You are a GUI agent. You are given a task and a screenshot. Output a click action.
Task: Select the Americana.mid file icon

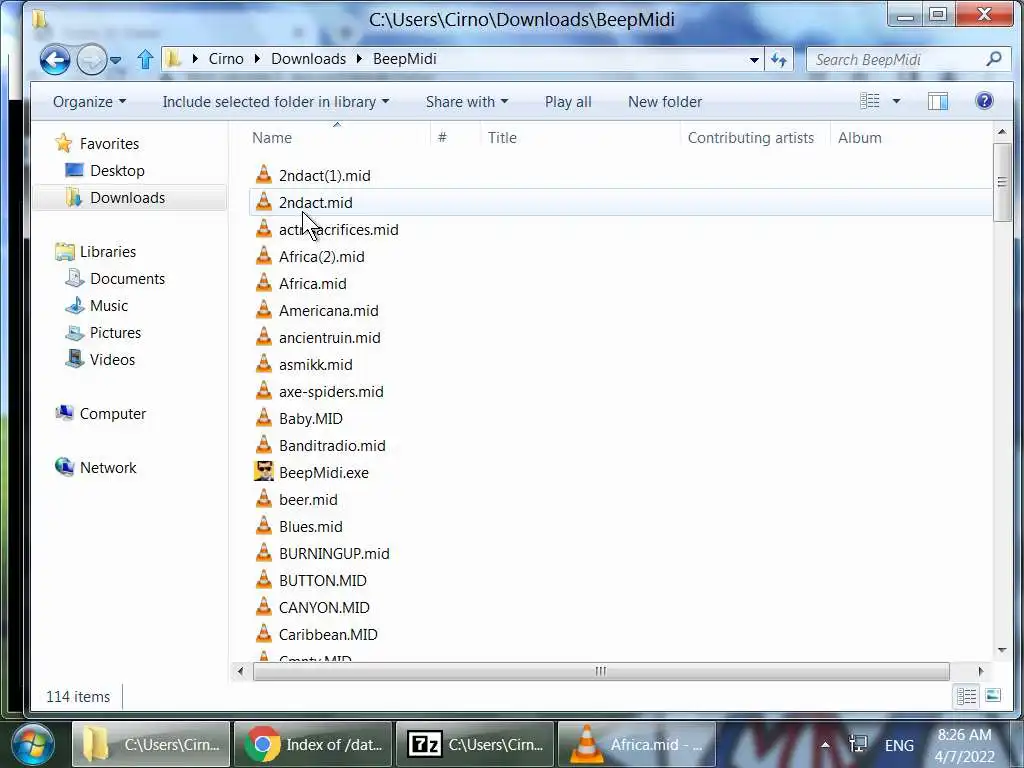point(263,310)
